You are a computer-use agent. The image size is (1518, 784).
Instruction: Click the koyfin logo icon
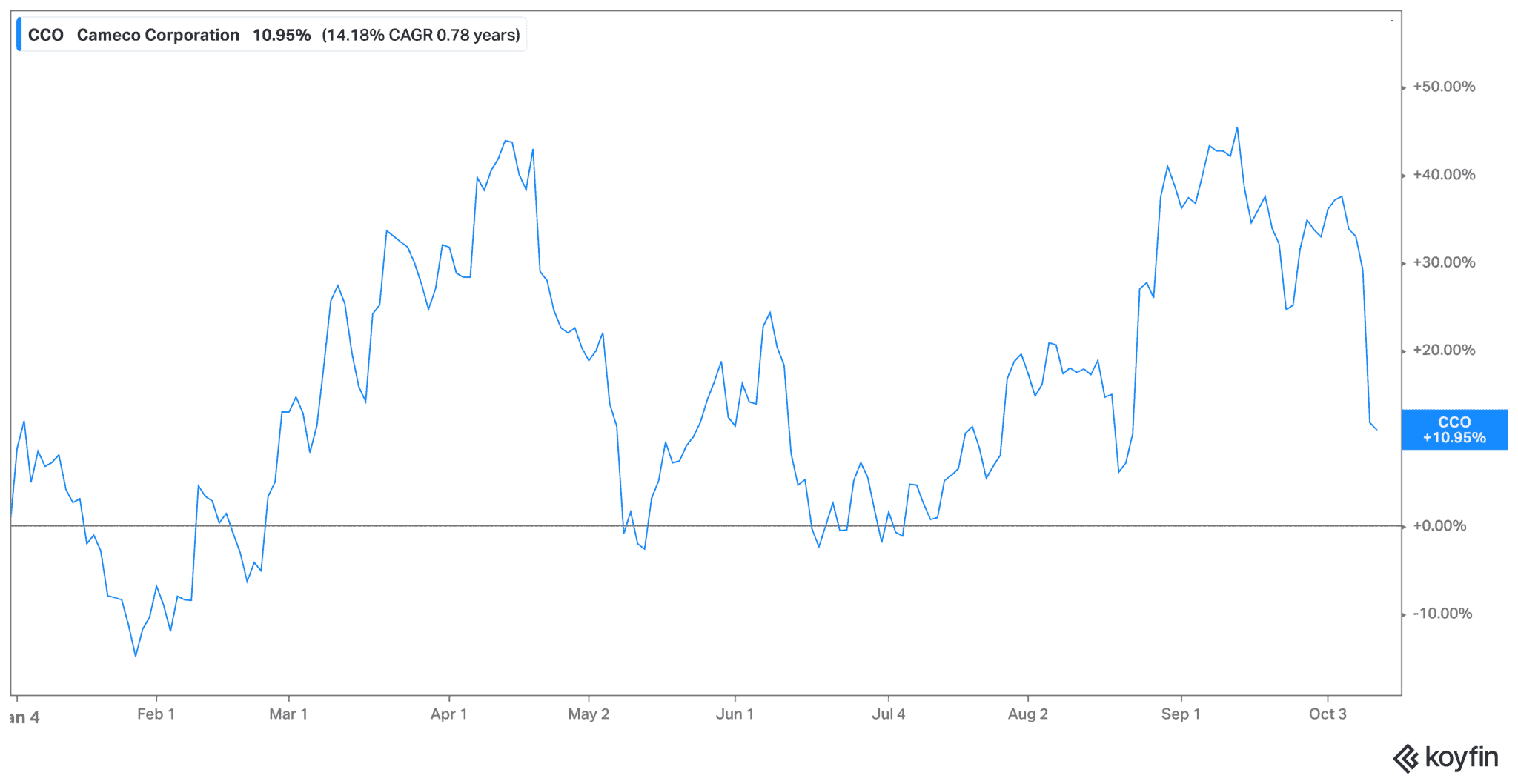coord(1406,759)
